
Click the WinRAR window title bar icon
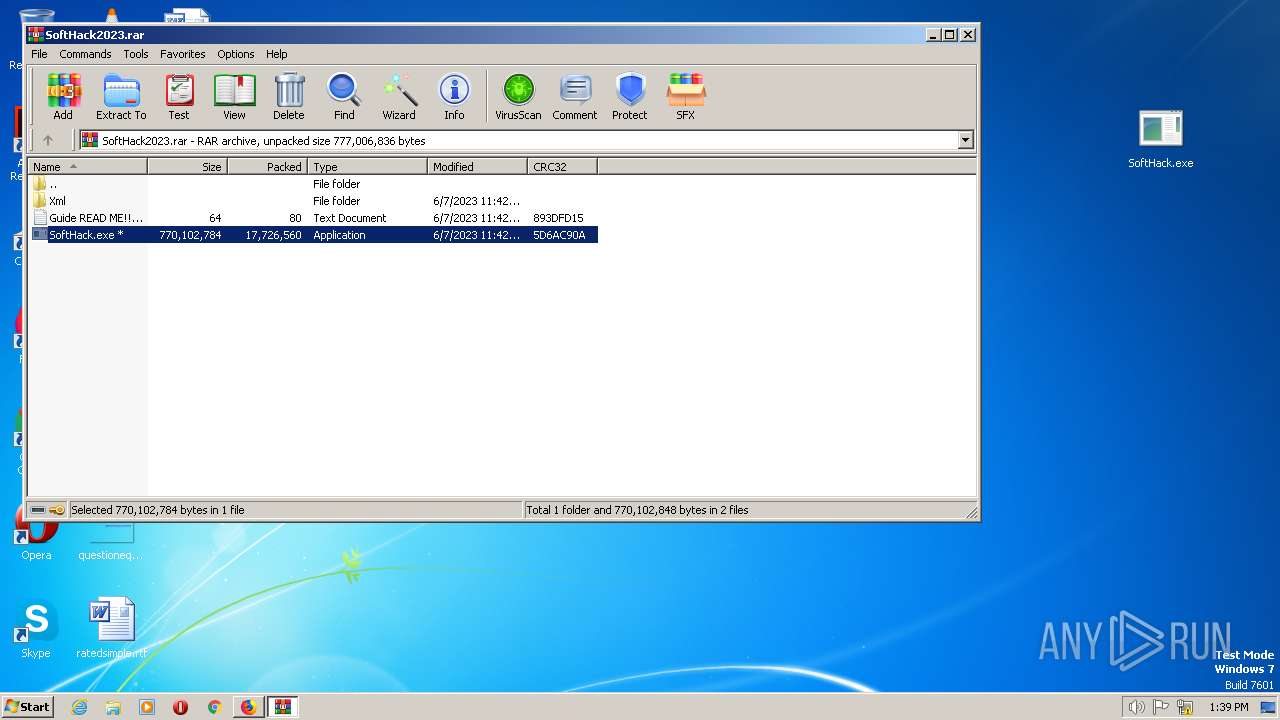pos(35,34)
